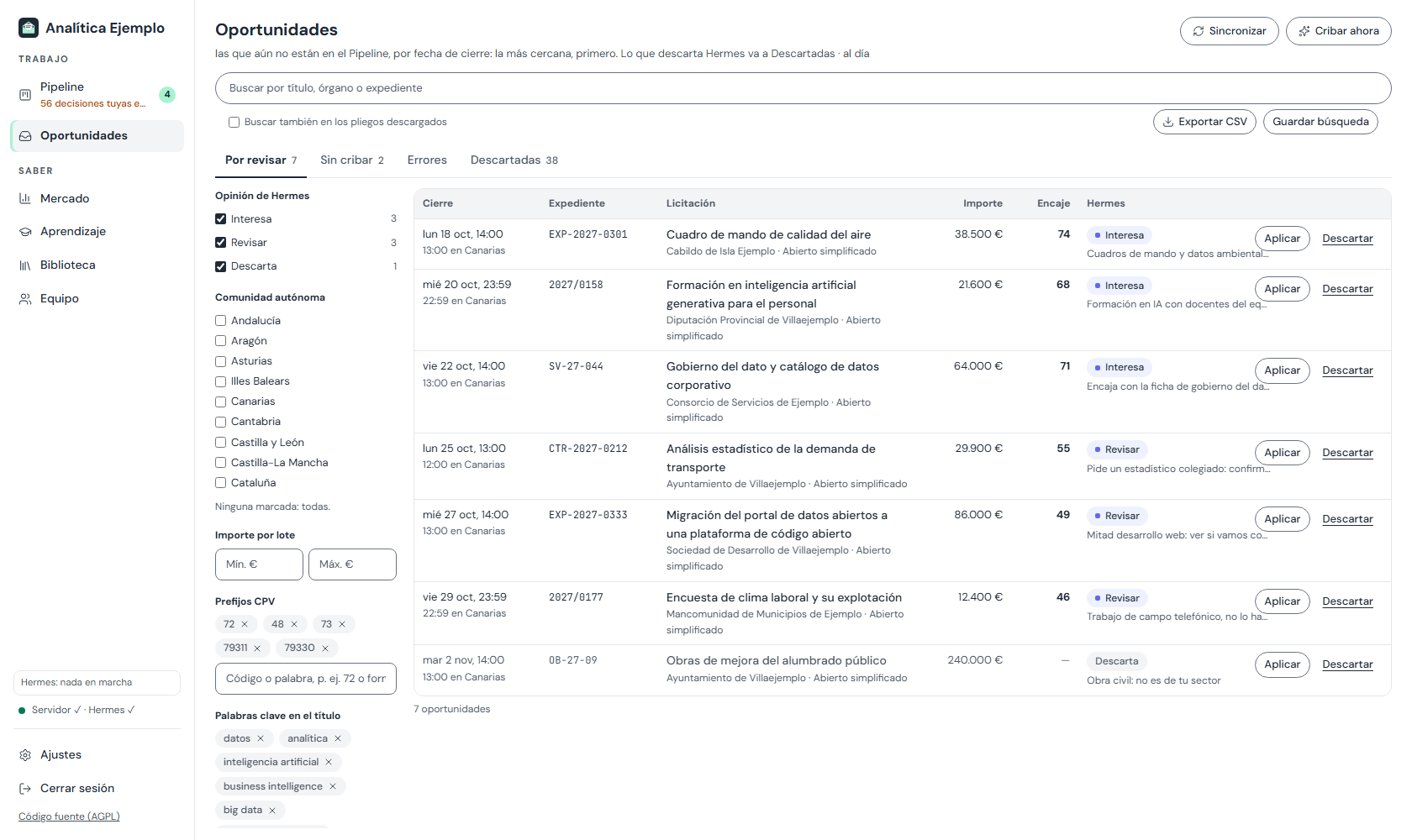
Task: Open the Código fuente (AGPL) link
Action: coord(69,816)
